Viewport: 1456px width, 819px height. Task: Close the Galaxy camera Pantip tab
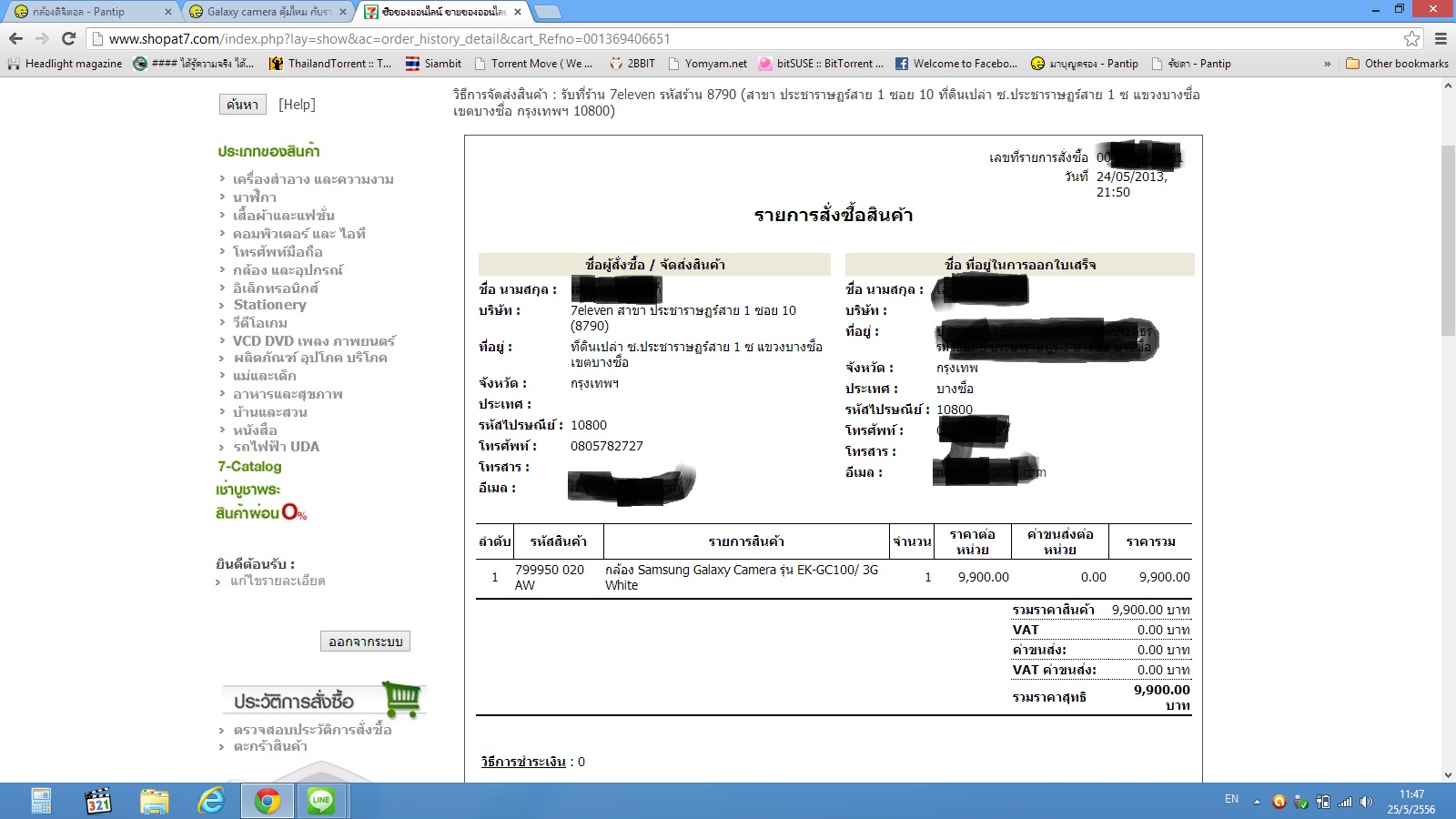tap(343, 12)
